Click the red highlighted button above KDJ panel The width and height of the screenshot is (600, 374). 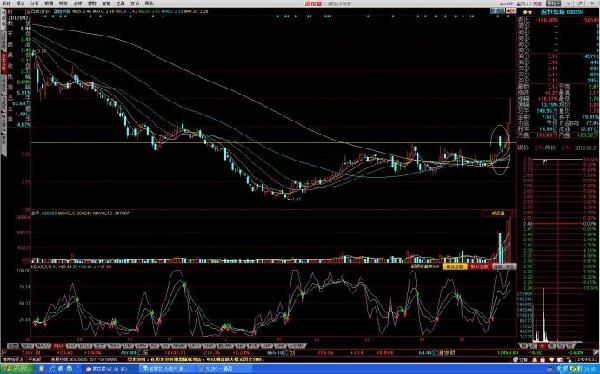(479, 266)
